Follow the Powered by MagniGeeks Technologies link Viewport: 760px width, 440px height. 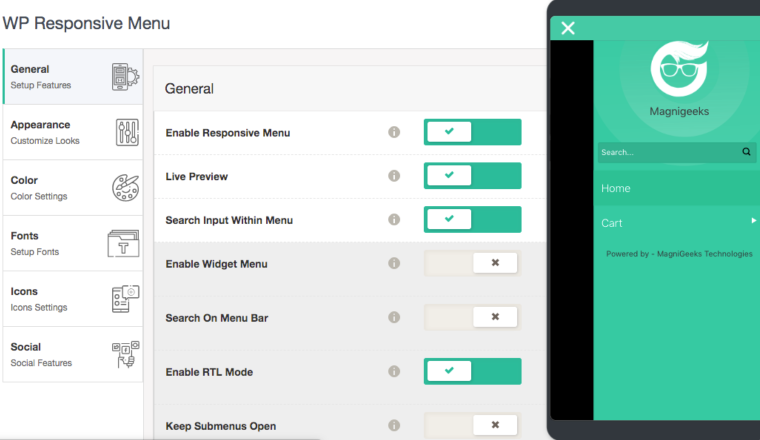679,254
